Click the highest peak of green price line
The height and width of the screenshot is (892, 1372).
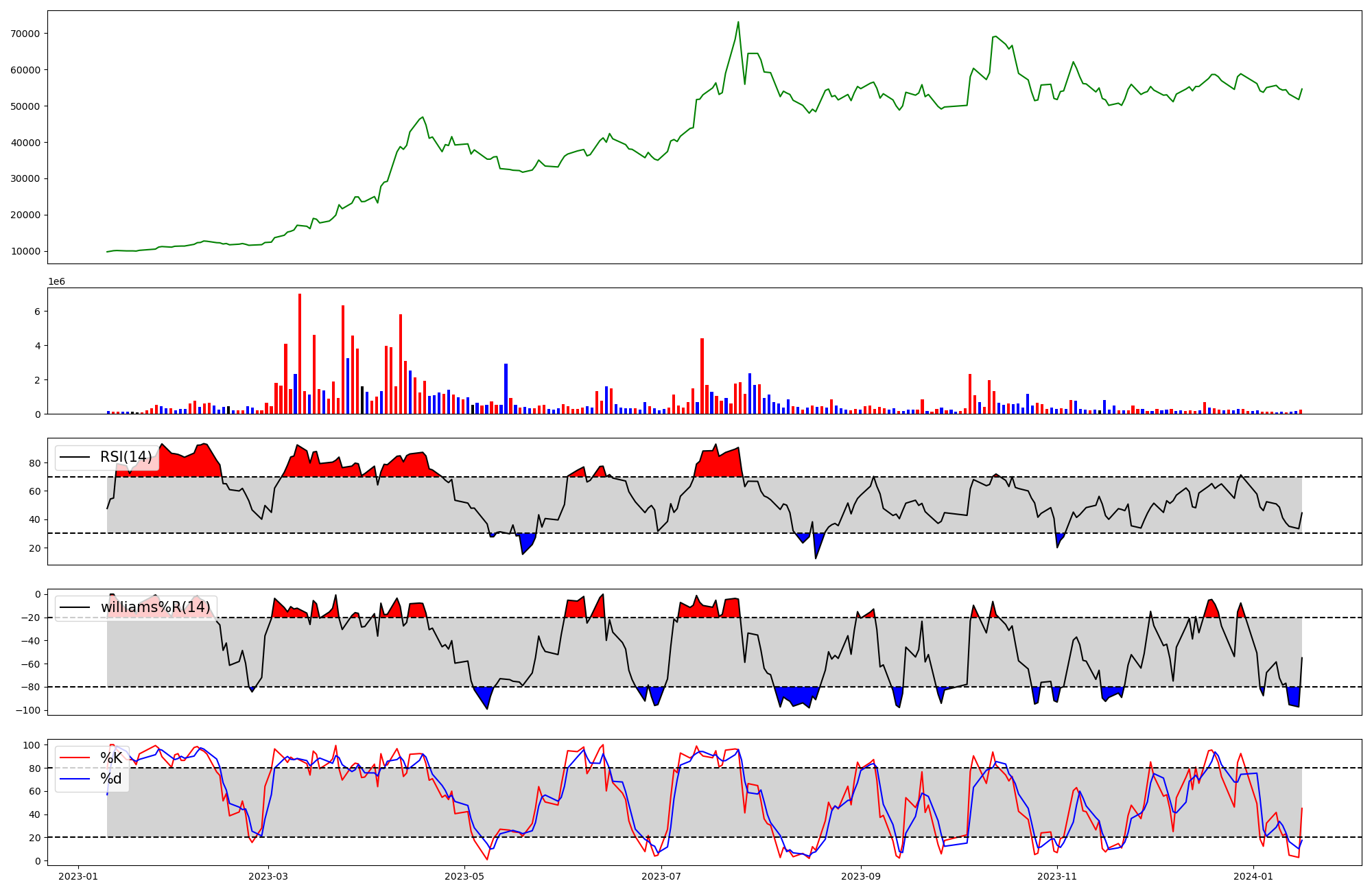click(738, 23)
